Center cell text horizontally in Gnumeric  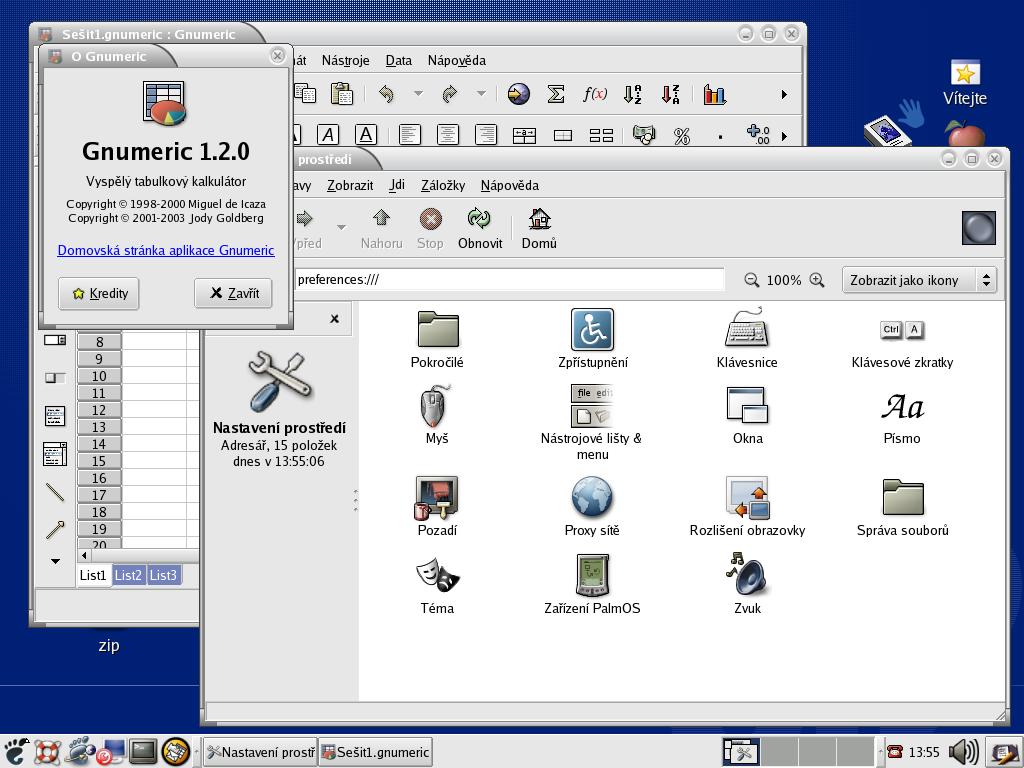(447, 135)
